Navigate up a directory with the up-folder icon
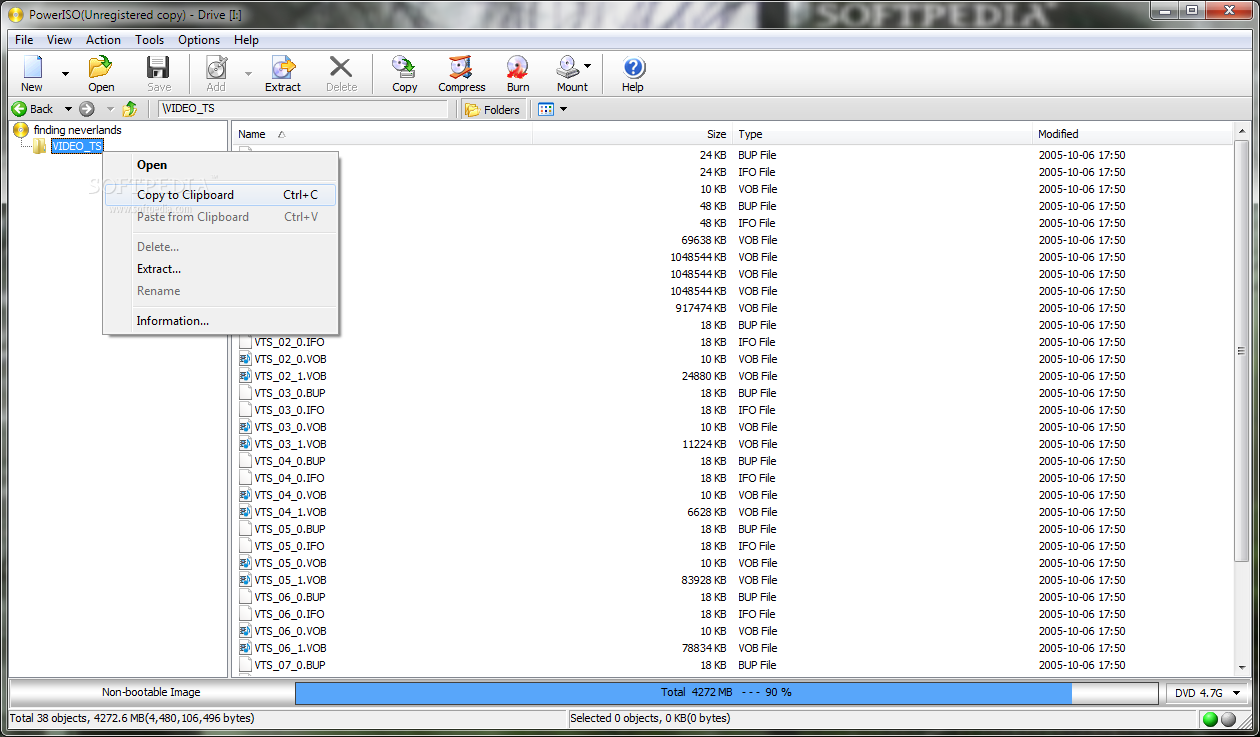 [x=130, y=108]
